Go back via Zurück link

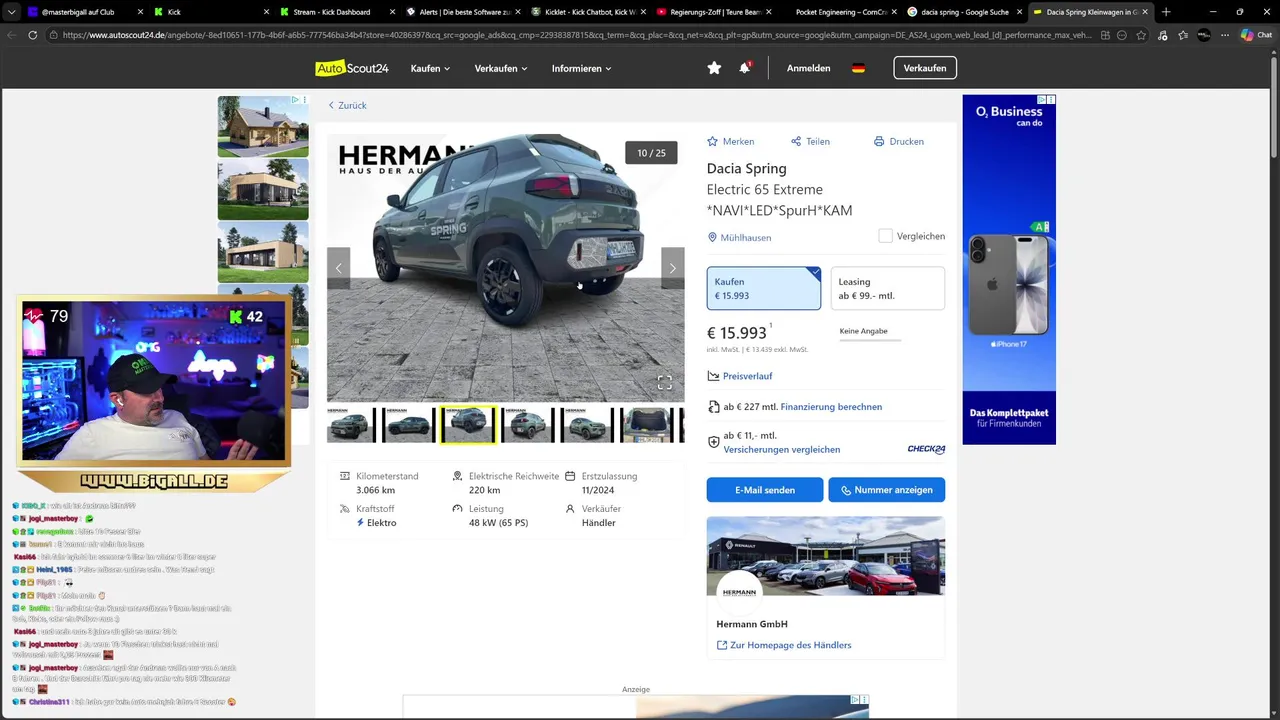click(348, 105)
